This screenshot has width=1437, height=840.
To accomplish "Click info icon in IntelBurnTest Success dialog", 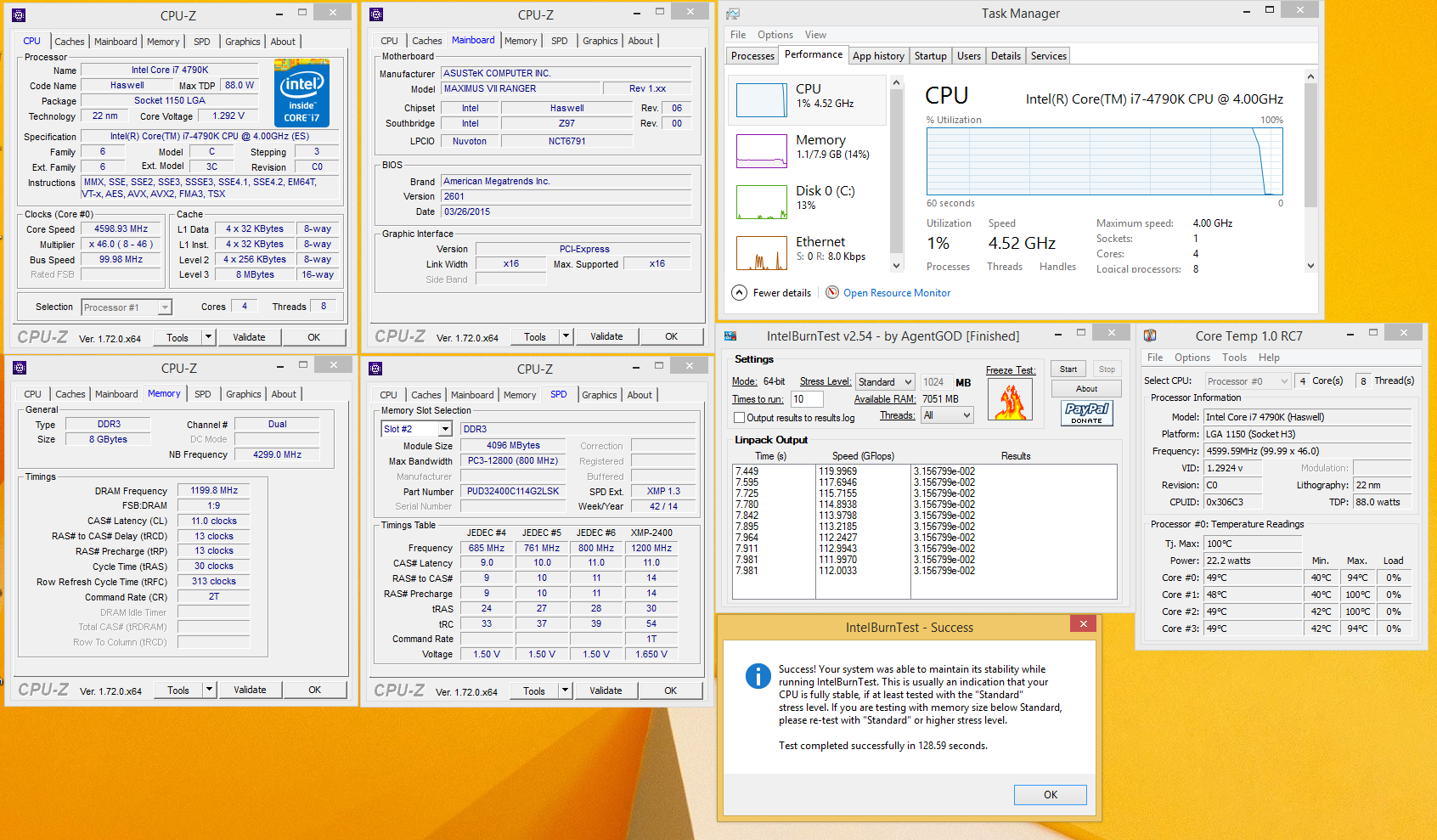I will pos(758,675).
